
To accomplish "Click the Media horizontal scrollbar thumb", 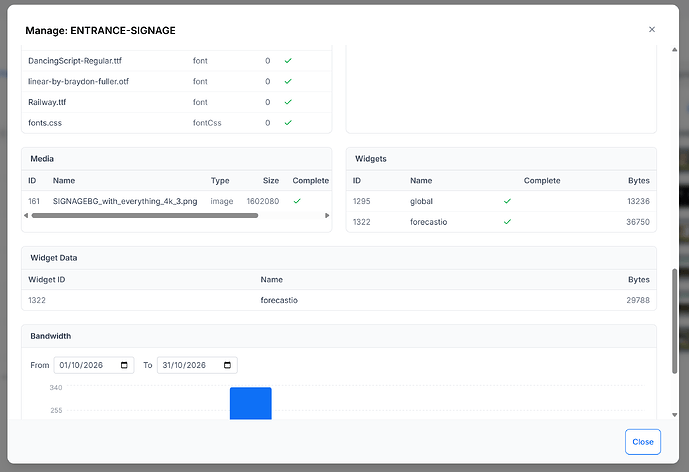I will [145, 215].
